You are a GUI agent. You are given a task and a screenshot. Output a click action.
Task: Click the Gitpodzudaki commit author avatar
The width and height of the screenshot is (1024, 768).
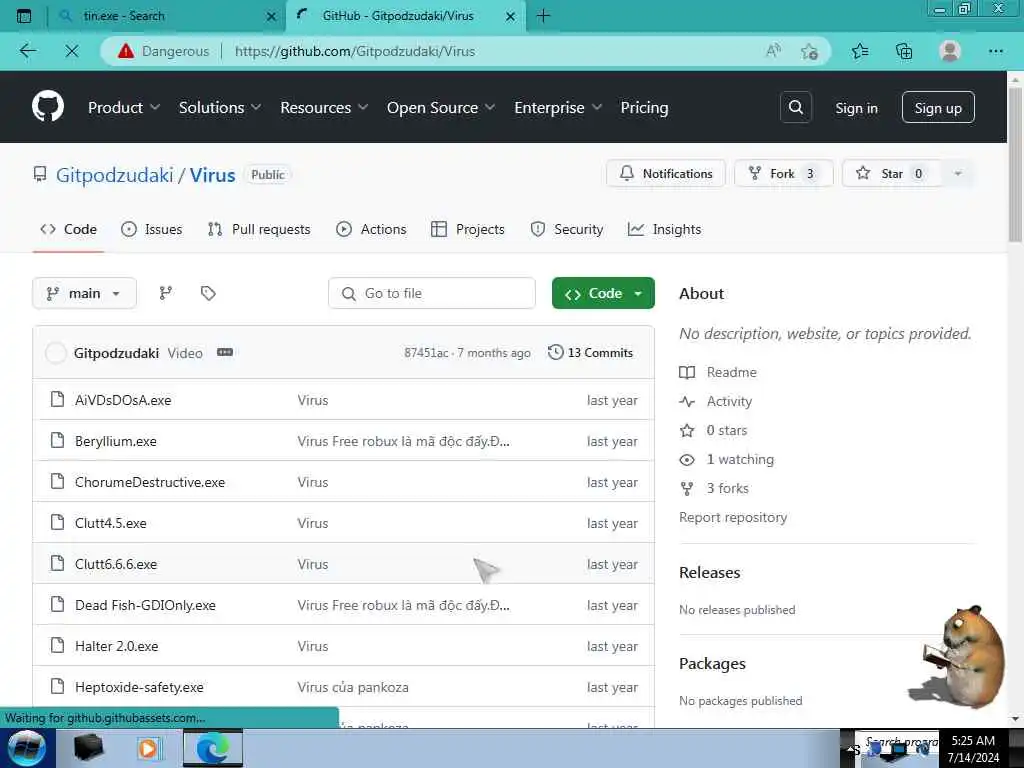point(56,353)
